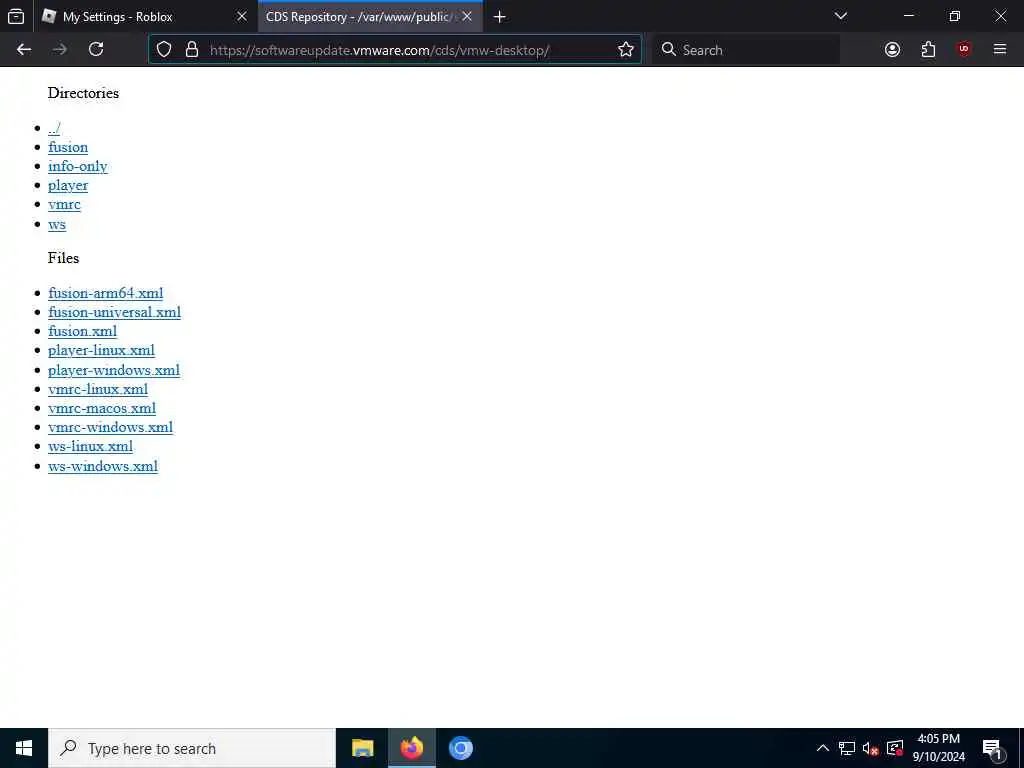Image resolution: width=1024 pixels, height=768 pixels.
Task: Show hidden system tray icons
Action: point(823,748)
